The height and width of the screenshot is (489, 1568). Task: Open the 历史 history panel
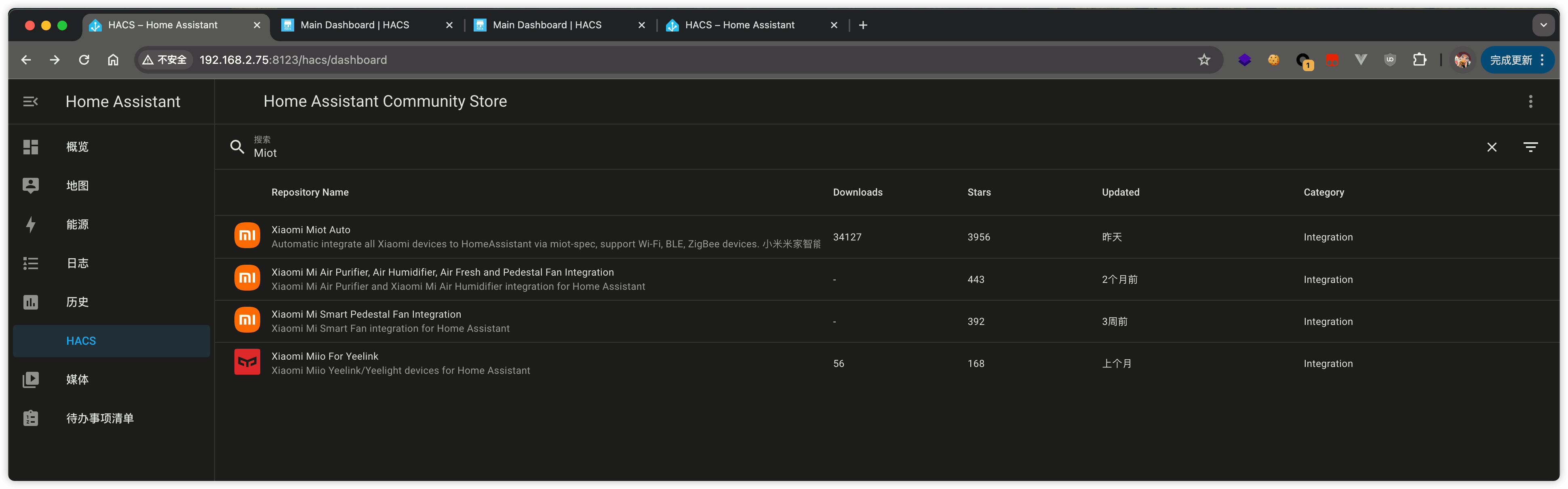tap(77, 302)
